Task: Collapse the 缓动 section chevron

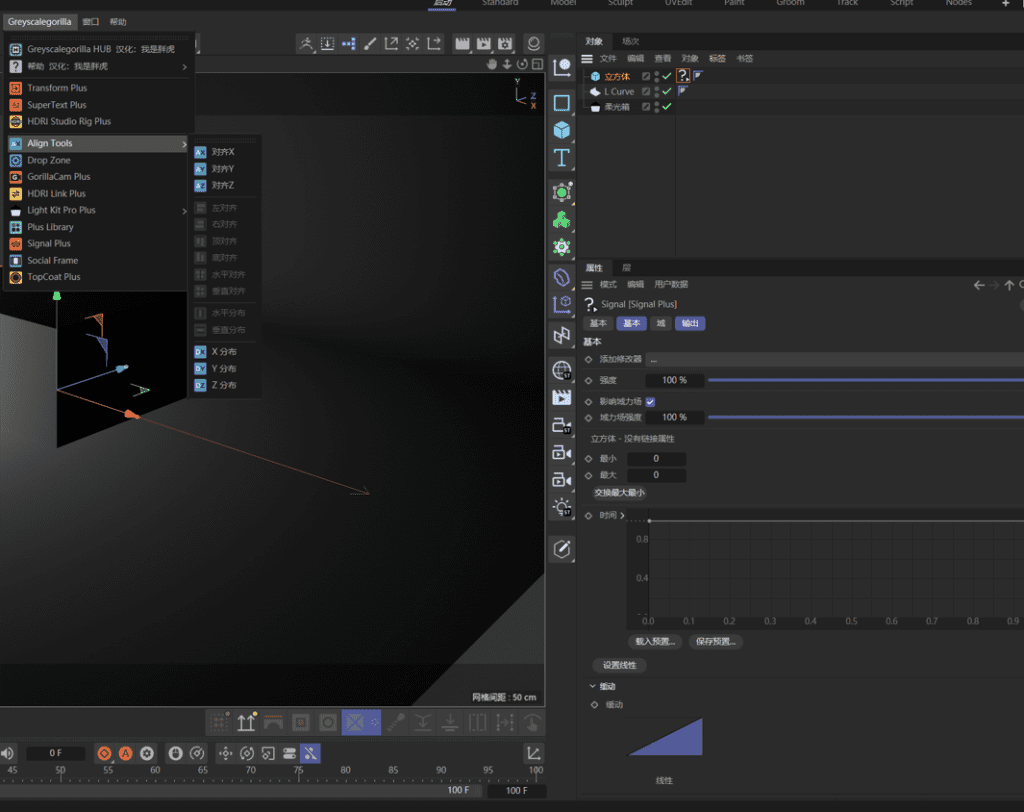Action: click(x=592, y=686)
